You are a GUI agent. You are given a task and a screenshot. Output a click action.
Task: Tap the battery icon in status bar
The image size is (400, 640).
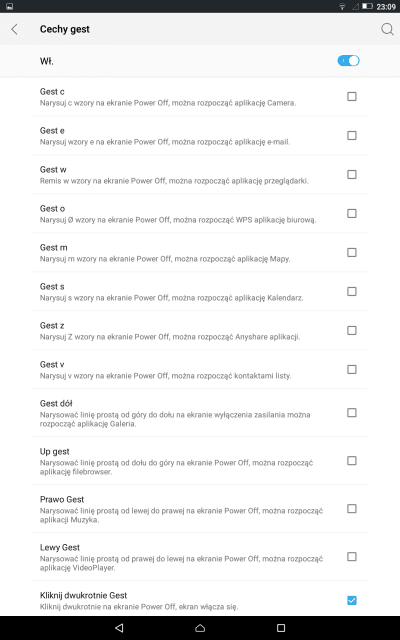[367, 7]
